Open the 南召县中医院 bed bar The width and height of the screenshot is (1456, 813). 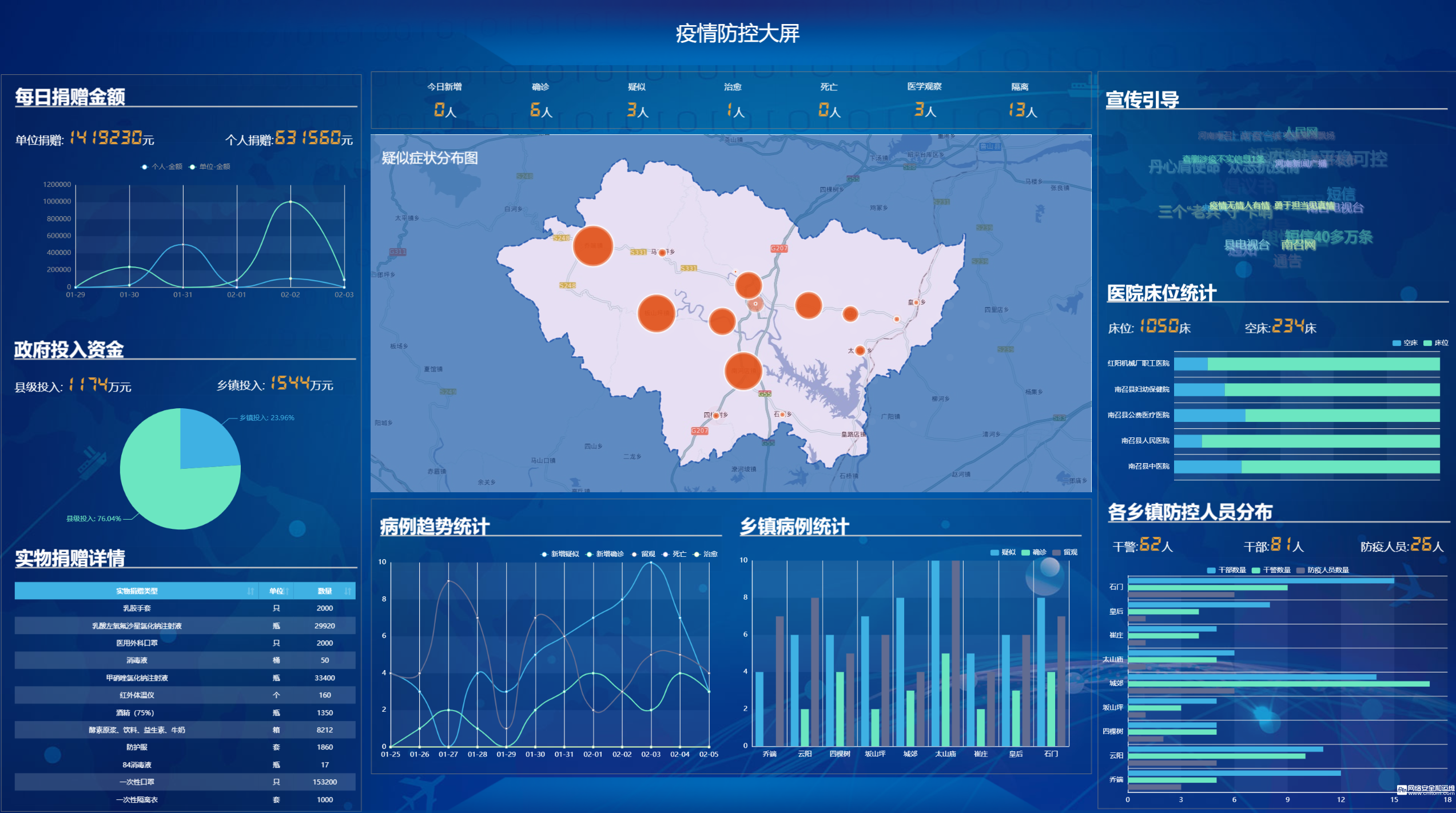(1307, 467)
